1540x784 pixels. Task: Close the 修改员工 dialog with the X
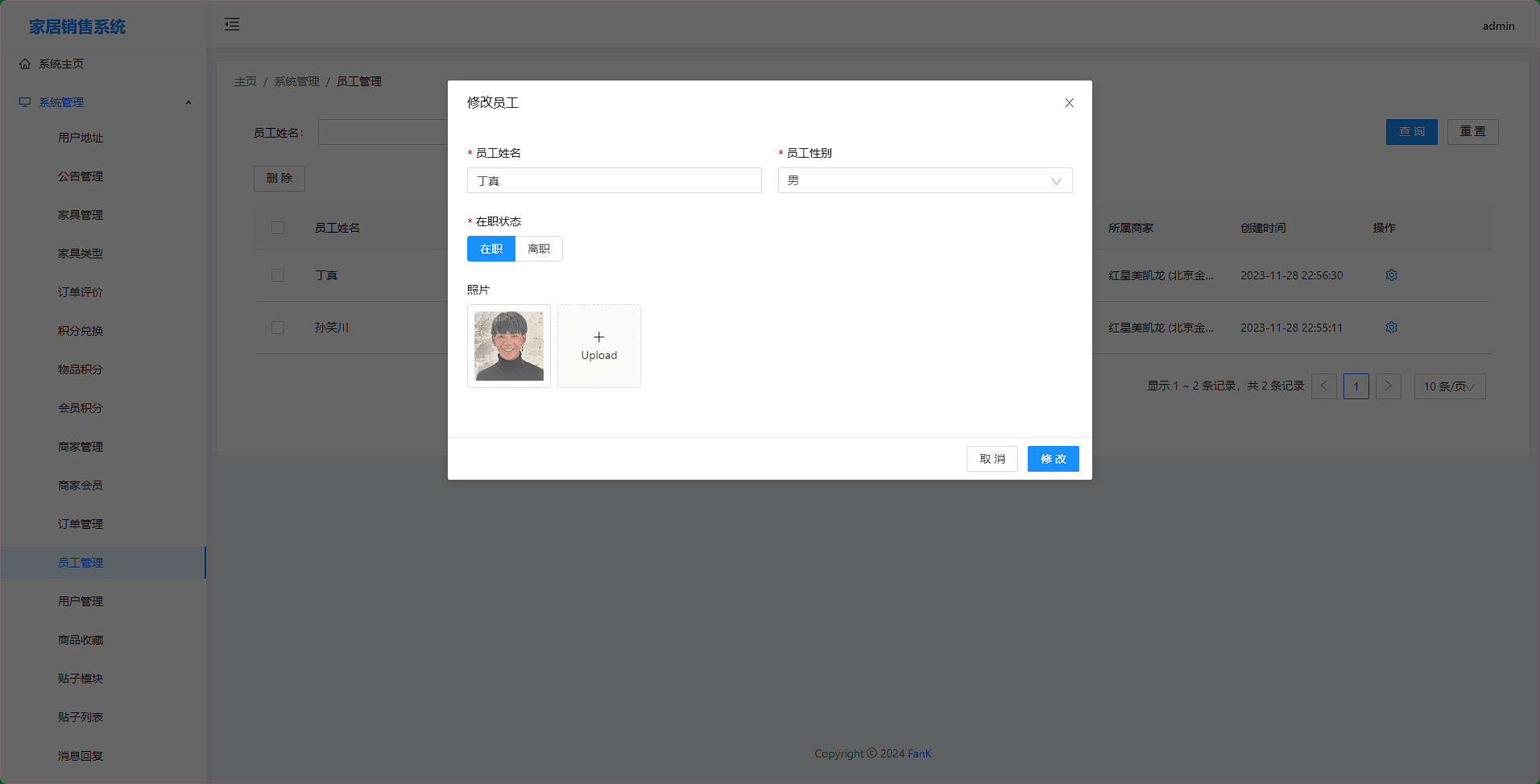pos(1069,103)
